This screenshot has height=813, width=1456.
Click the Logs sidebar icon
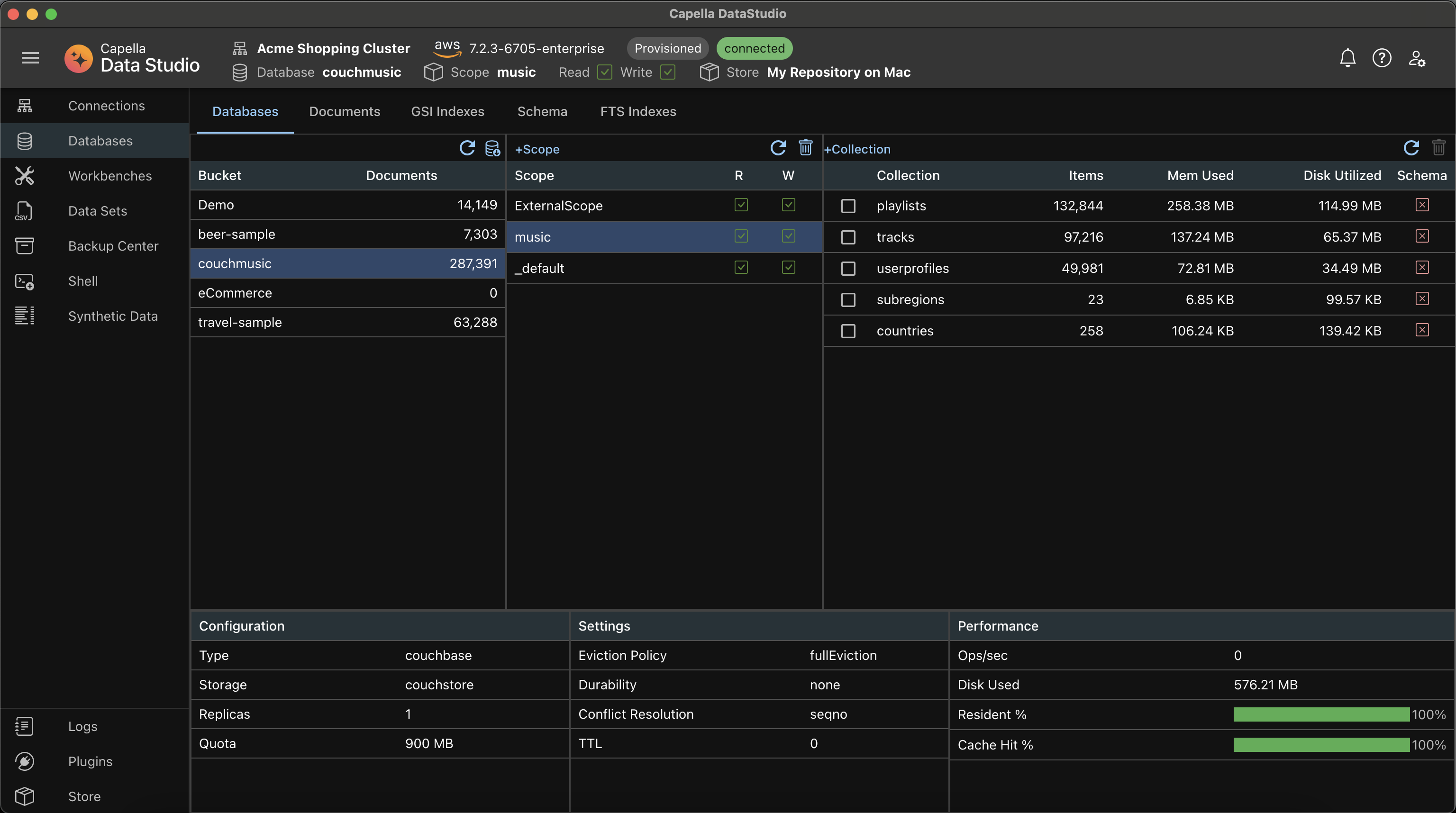pos(24,726)
